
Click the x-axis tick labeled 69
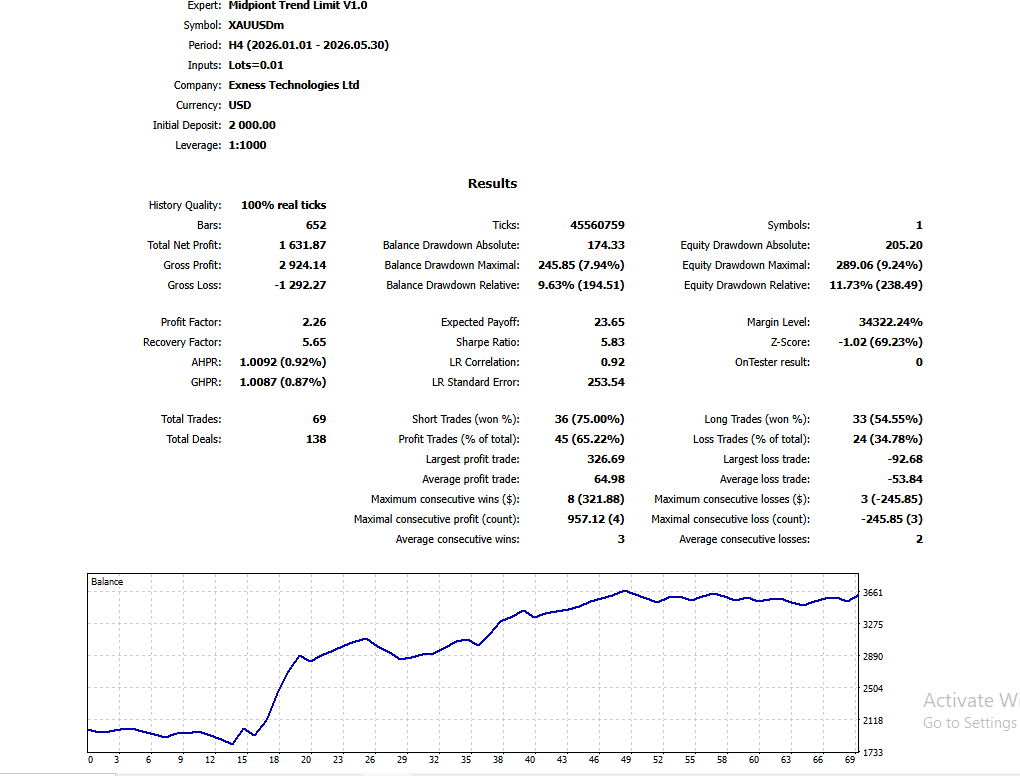coord(850,760)
